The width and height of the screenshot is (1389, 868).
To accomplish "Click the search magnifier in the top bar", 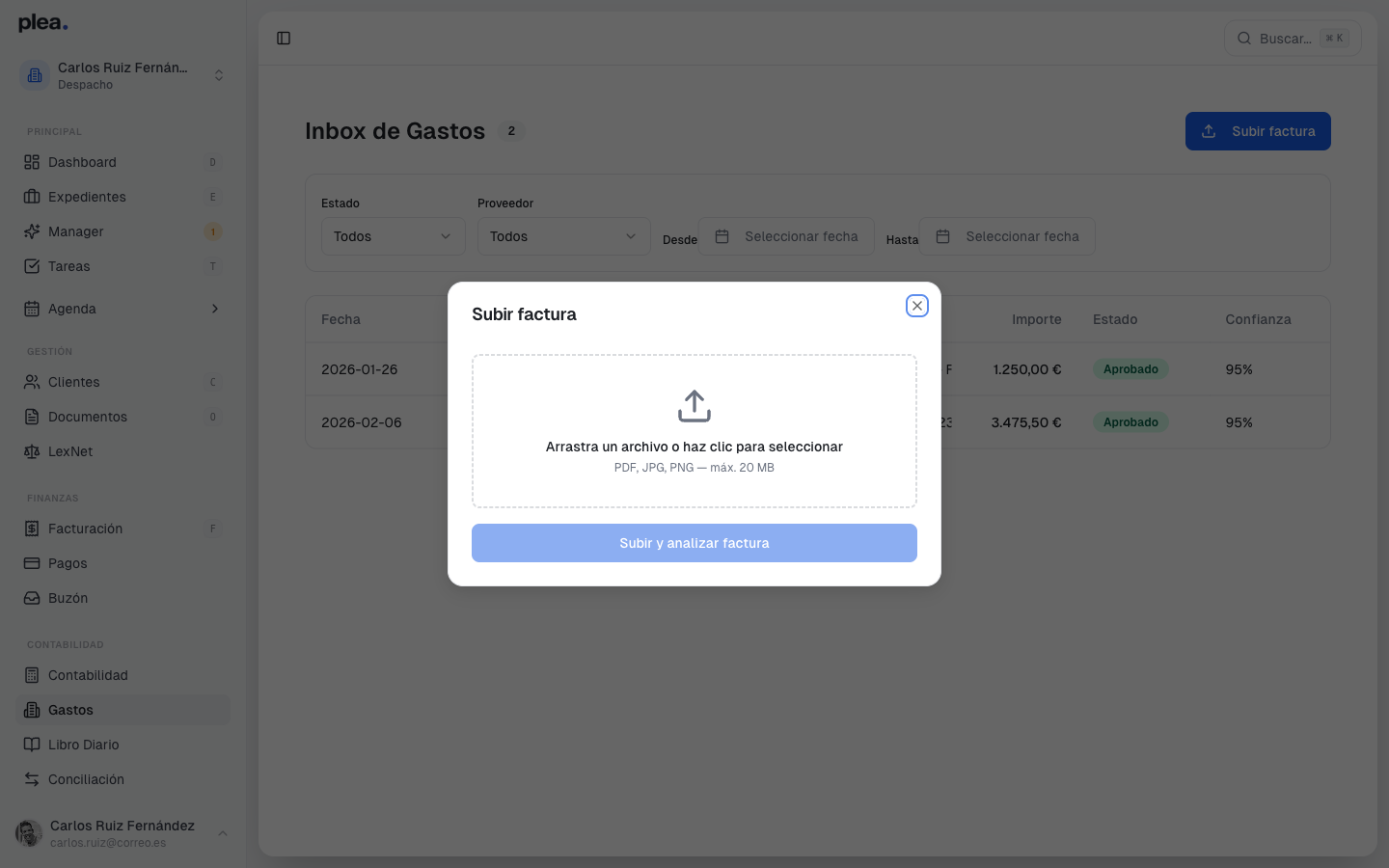I will point(1244,38).
